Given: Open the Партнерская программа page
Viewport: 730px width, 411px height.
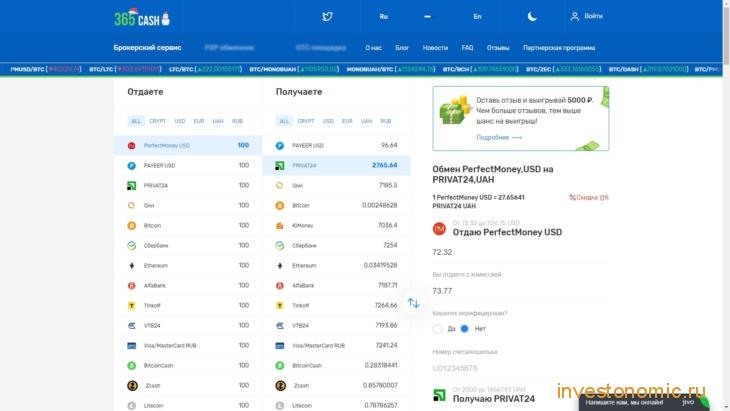Looking at the screenshot, I should [x=559, y=48].
